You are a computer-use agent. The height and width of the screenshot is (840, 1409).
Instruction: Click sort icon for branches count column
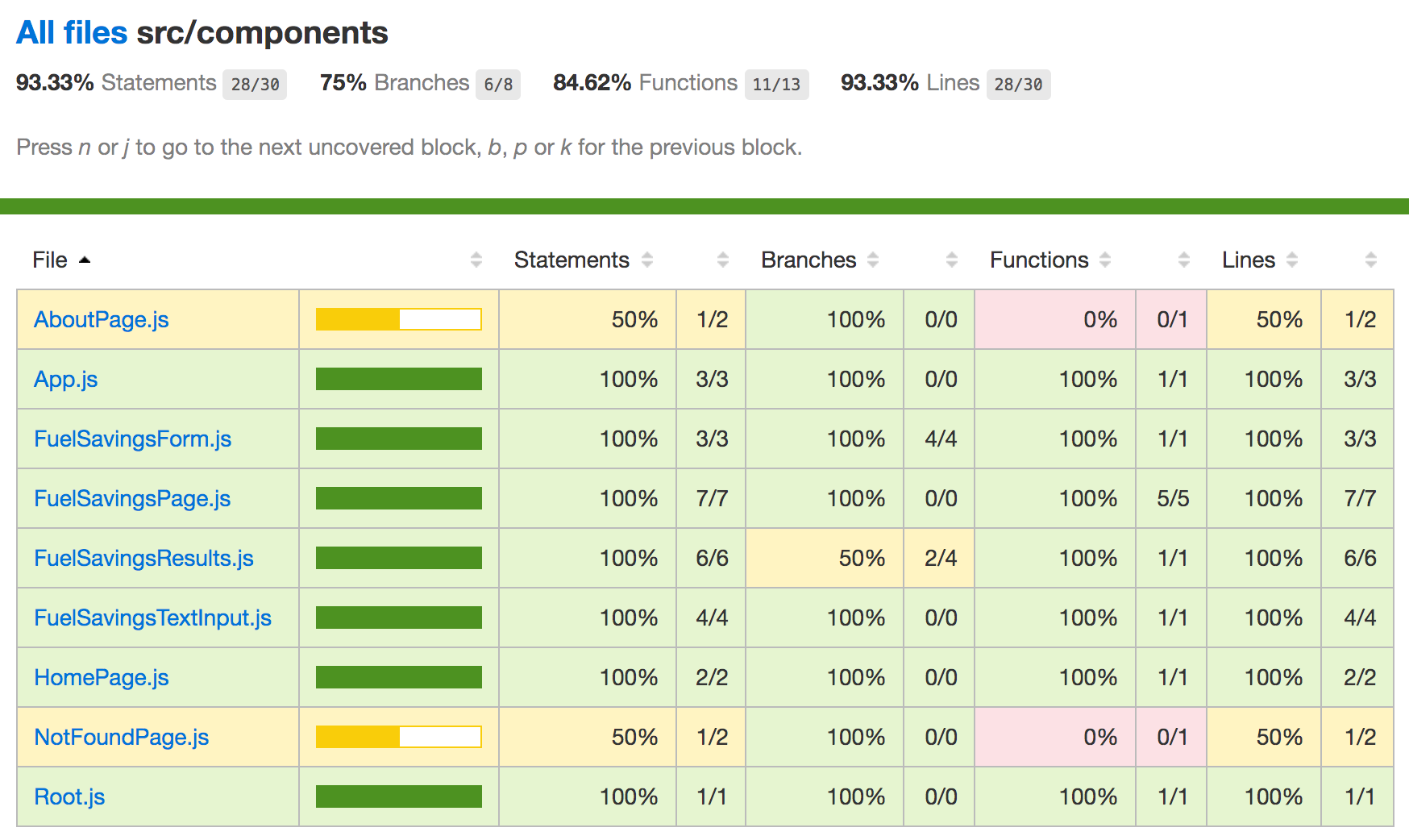click(x=952, y=260)
